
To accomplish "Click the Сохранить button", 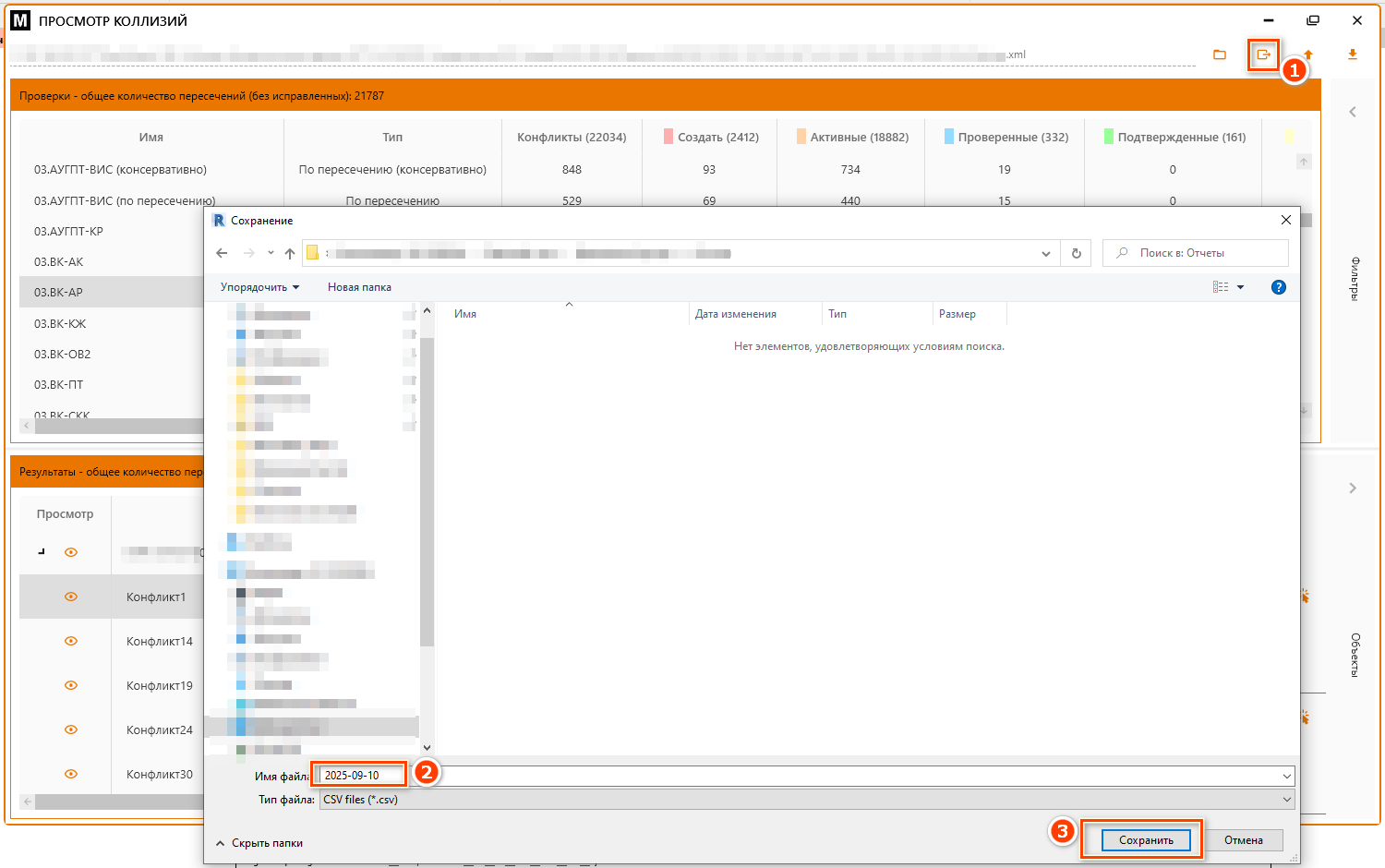I will [1146, 840].
